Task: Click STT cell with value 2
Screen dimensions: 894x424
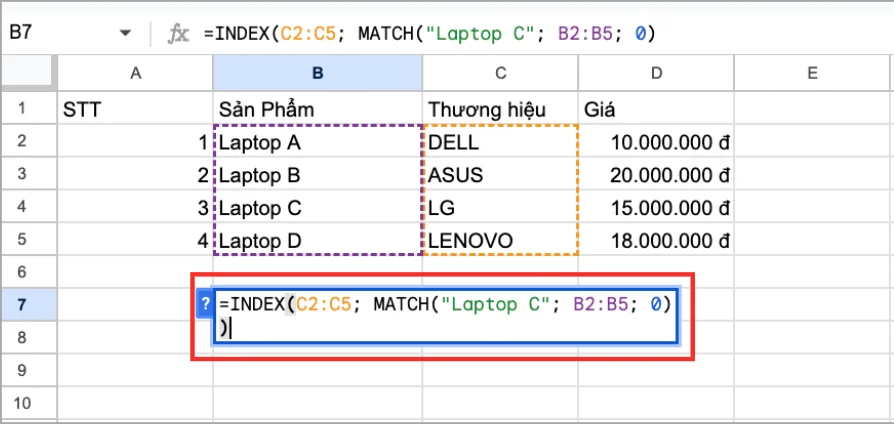Action: click(x=135, y=174)
